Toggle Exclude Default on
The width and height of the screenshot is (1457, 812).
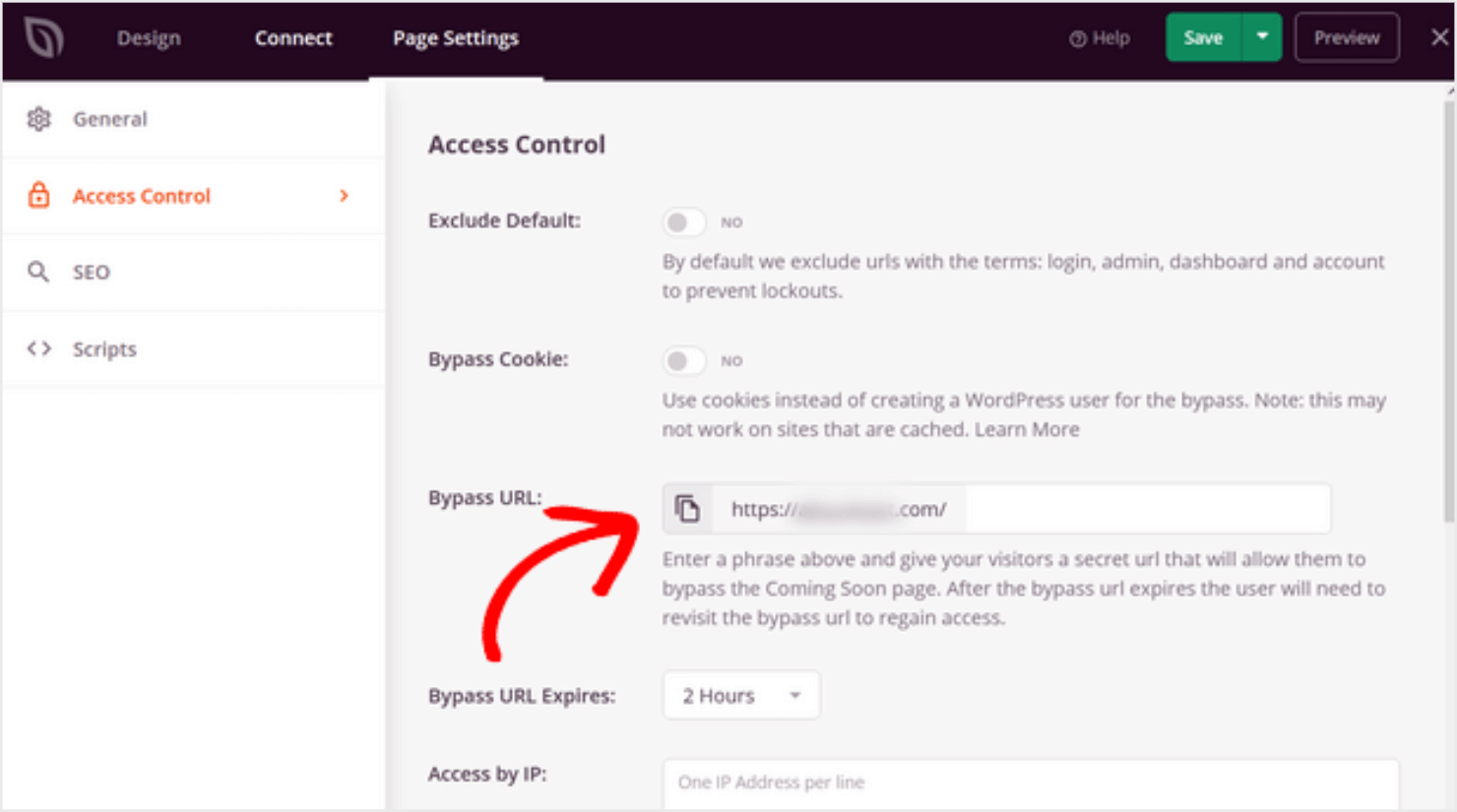pos(684,222)
